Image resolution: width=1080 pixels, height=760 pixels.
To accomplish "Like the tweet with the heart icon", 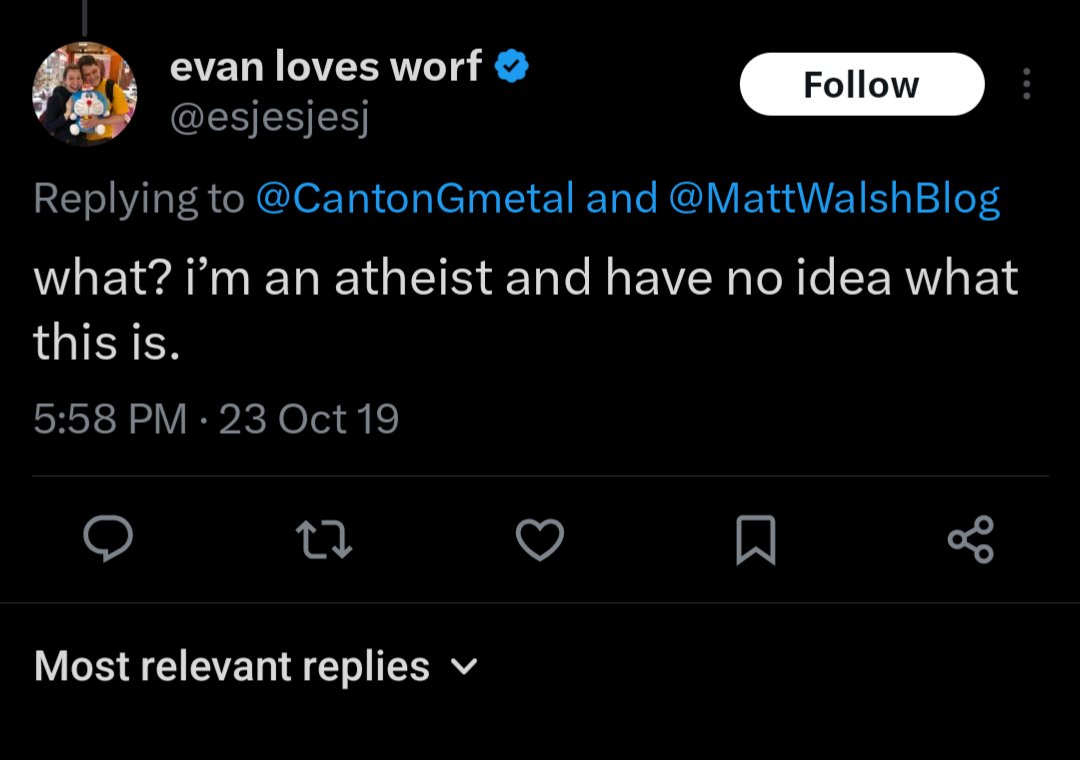I will [x=540, y=540].
